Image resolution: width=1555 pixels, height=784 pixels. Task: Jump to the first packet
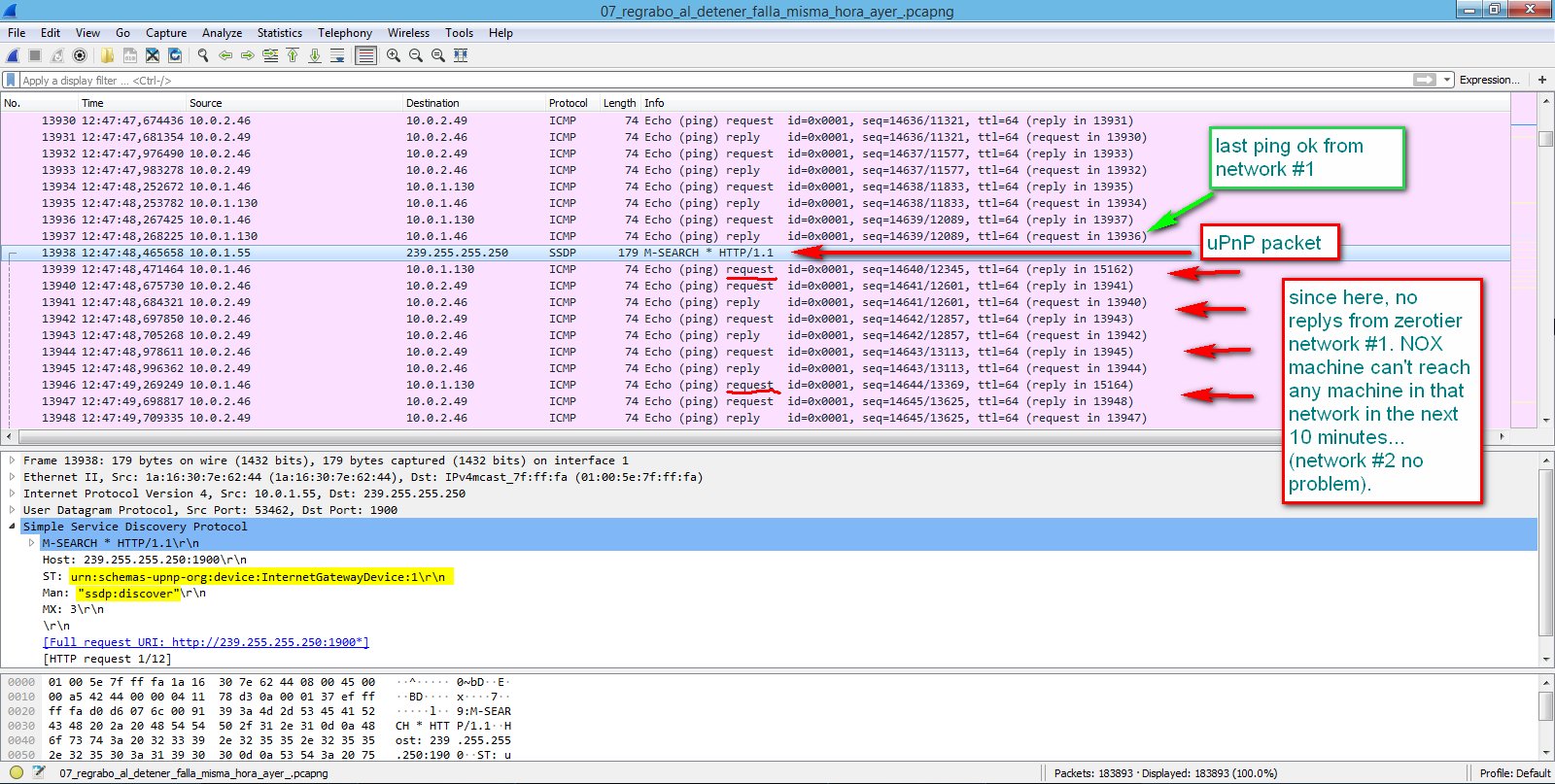pos(293,55)
